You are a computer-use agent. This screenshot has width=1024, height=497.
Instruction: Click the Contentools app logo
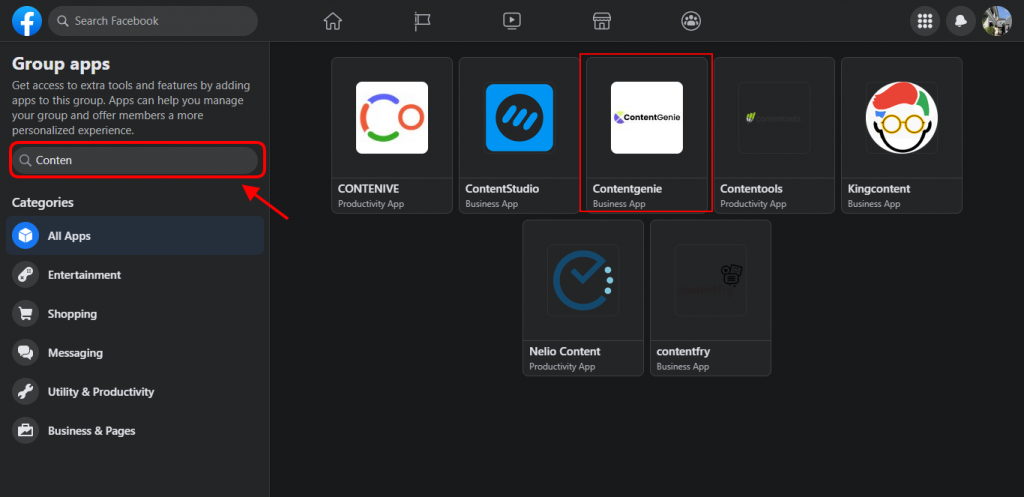(x=774, y=118)
